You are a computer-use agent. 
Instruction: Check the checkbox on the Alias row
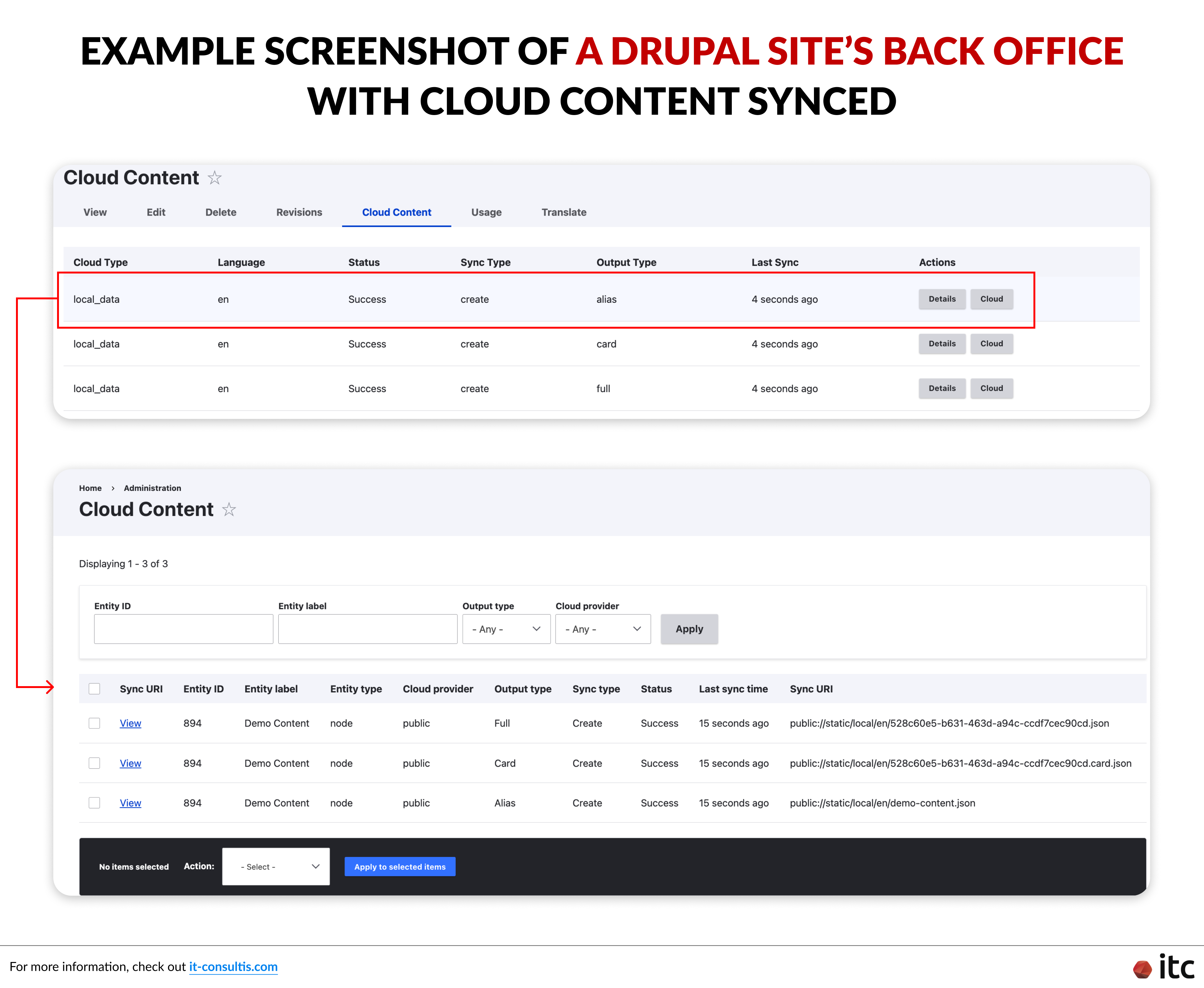[94, 803]
